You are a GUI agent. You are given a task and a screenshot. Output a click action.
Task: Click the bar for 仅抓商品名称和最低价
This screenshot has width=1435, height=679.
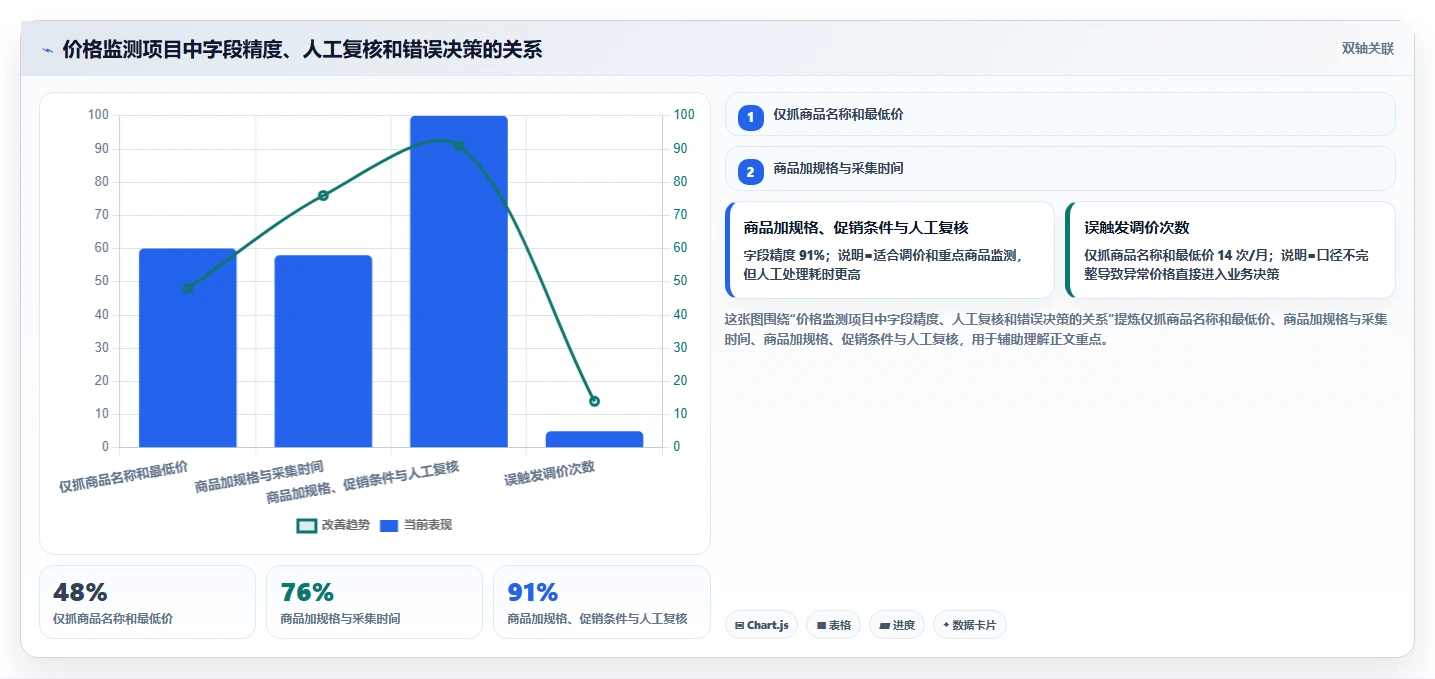point(187,348)
